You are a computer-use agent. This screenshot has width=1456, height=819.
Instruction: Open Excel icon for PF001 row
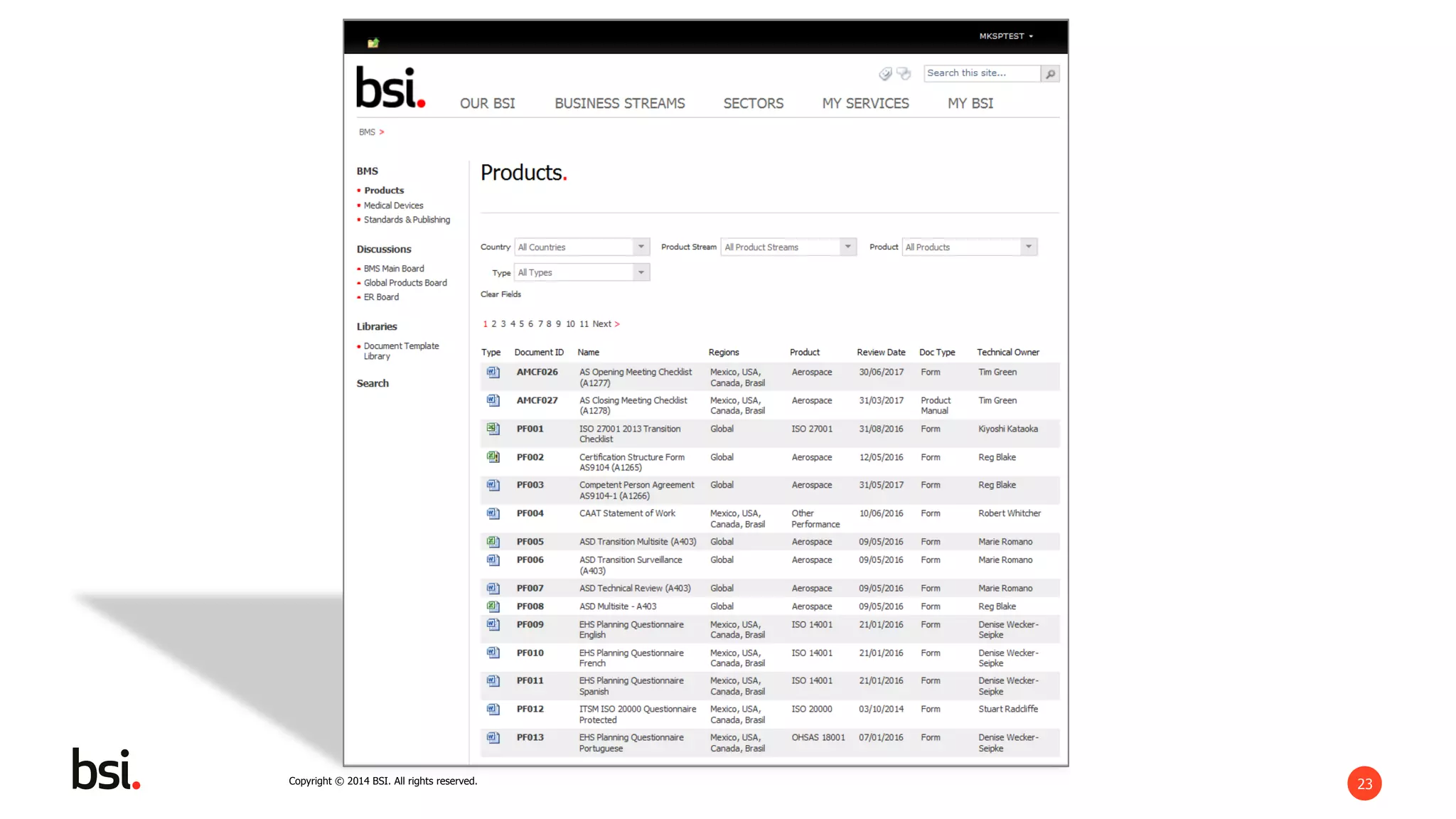click(x=493, y=429)
